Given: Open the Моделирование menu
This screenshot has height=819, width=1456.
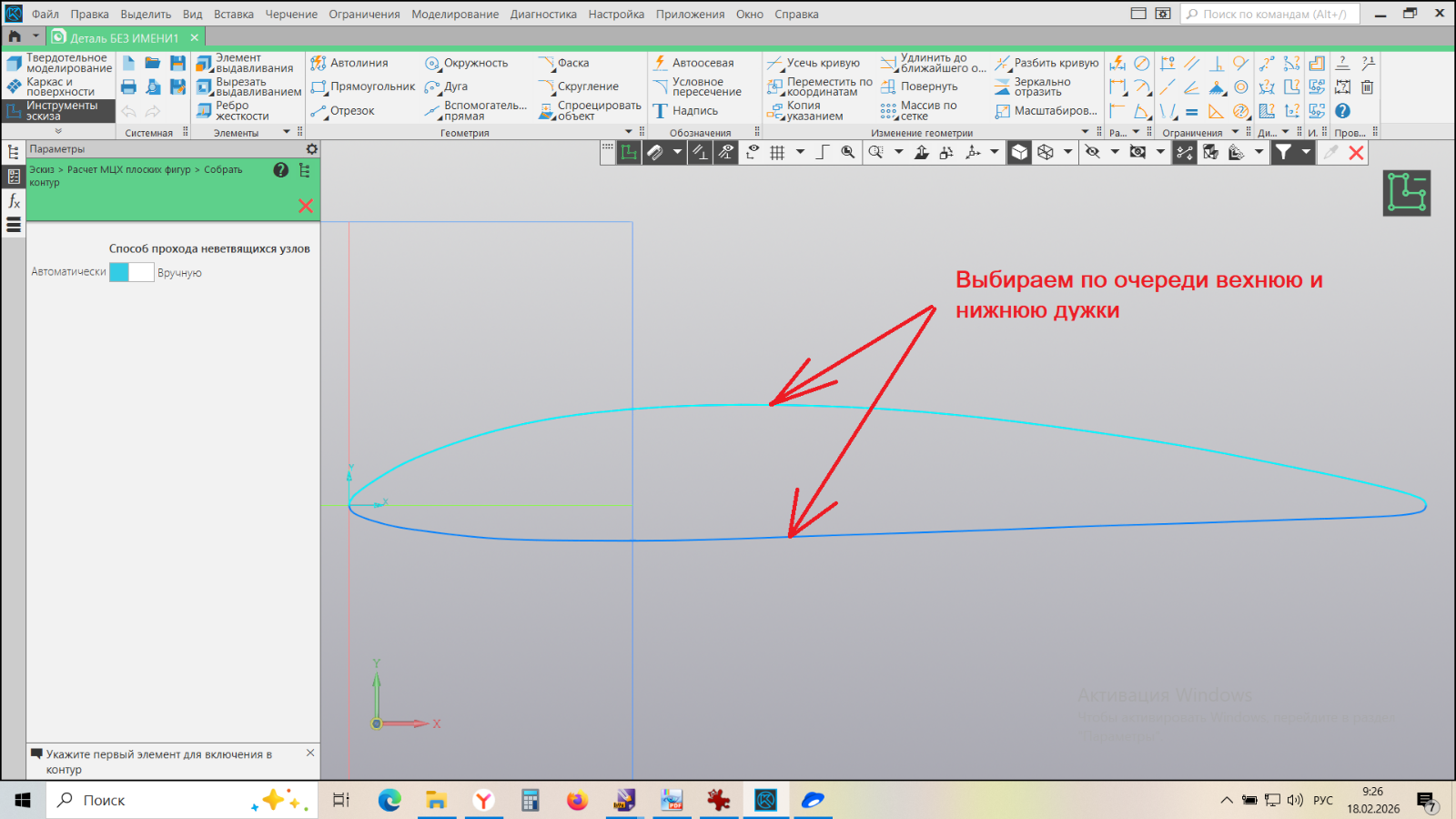Looking at the screenshot, I should coord(454,14).
